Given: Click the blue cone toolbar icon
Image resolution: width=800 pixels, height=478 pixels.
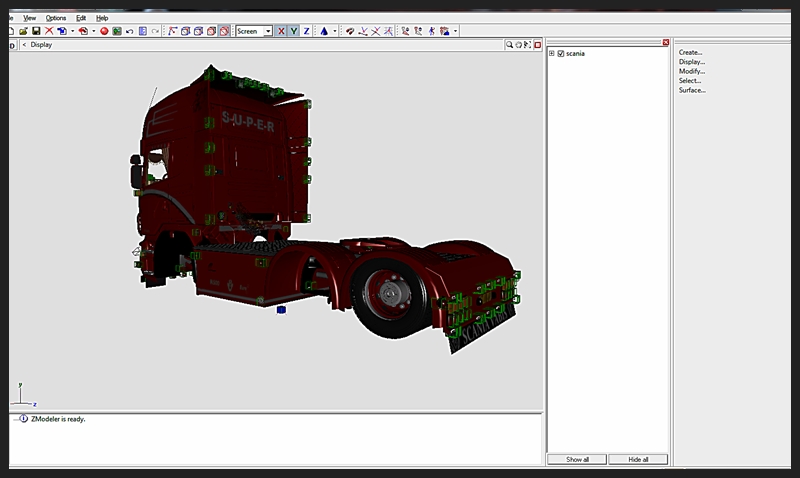Looking at the screenshot, I should 324,31.
